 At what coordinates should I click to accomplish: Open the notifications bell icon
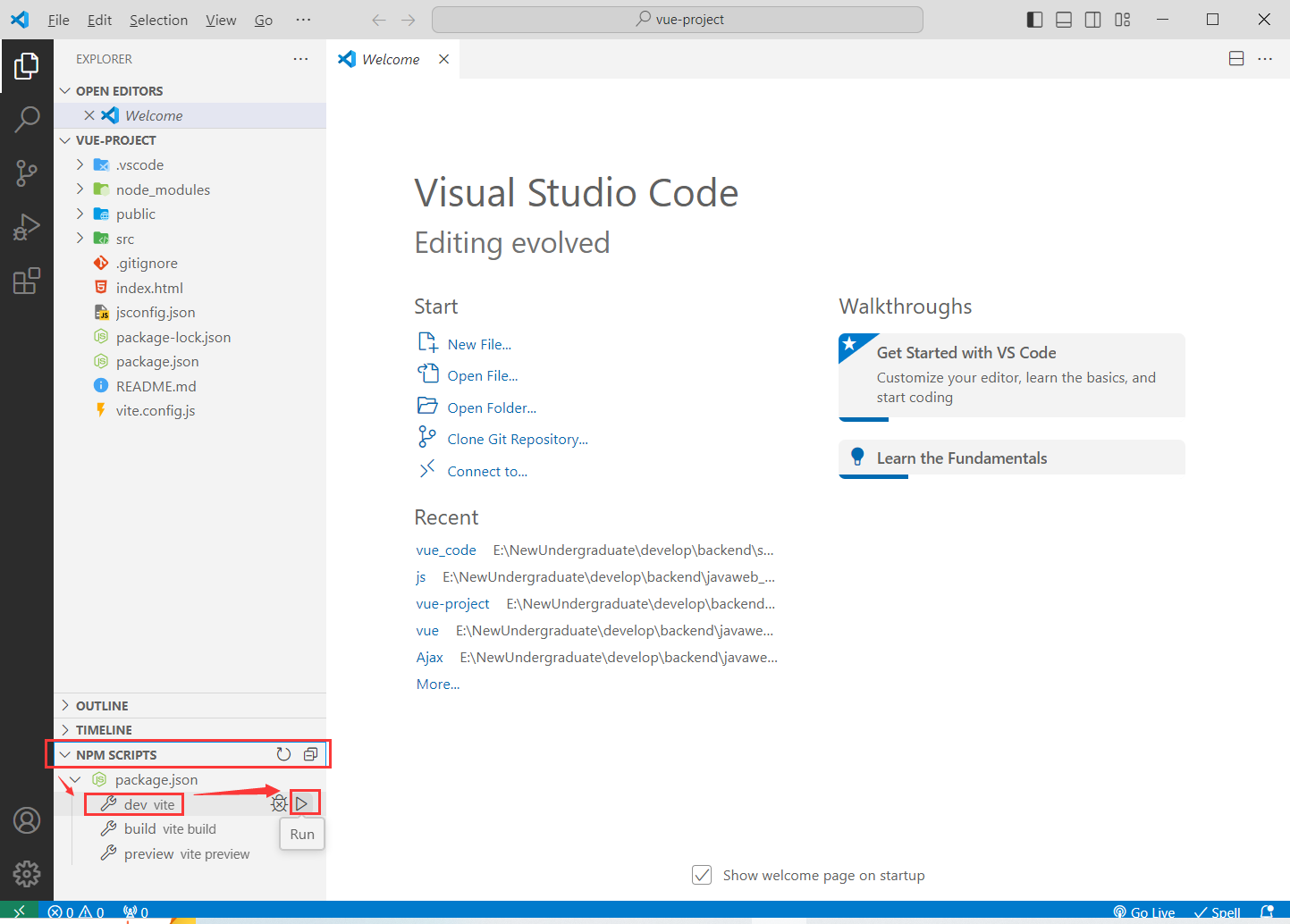(x=1267, y=912)
